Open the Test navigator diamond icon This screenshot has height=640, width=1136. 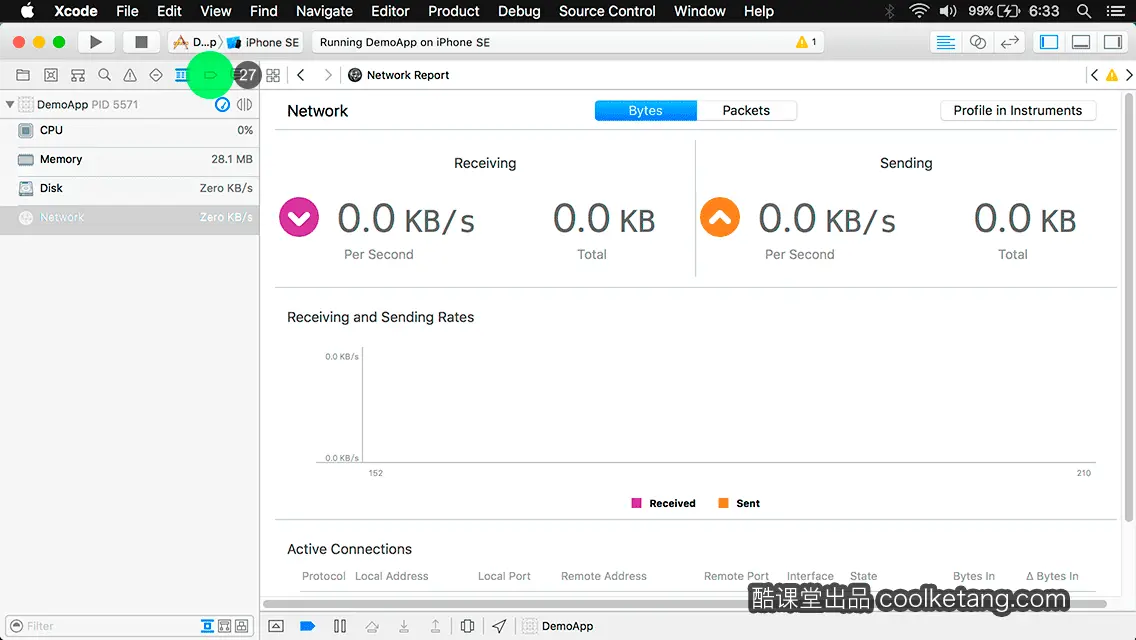click(x=156, y=75)
